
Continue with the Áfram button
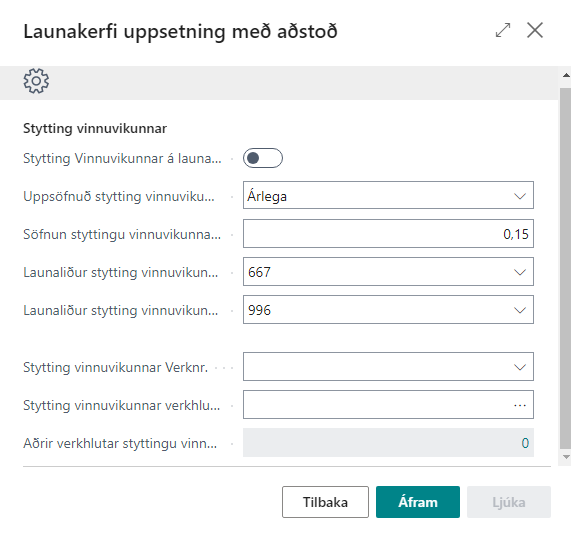(418, 502)
